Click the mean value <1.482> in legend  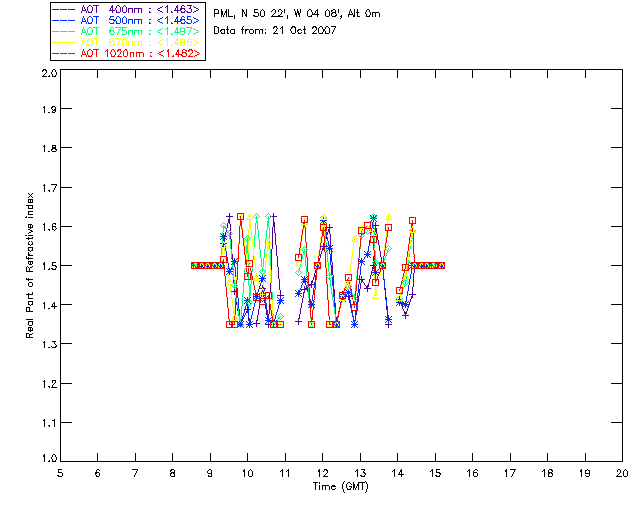point(178,53)
